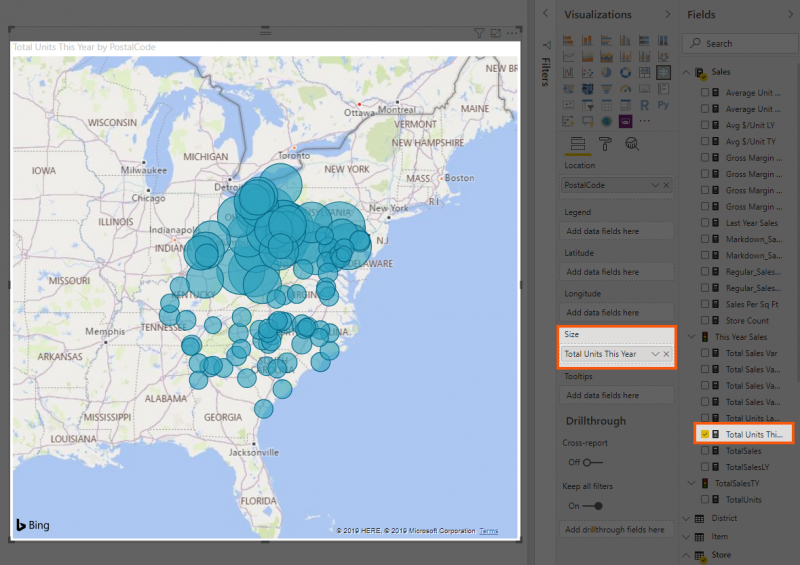800x565 pixels.
Task: Open More options on the map visual
Action: click(x=512, y=33)
